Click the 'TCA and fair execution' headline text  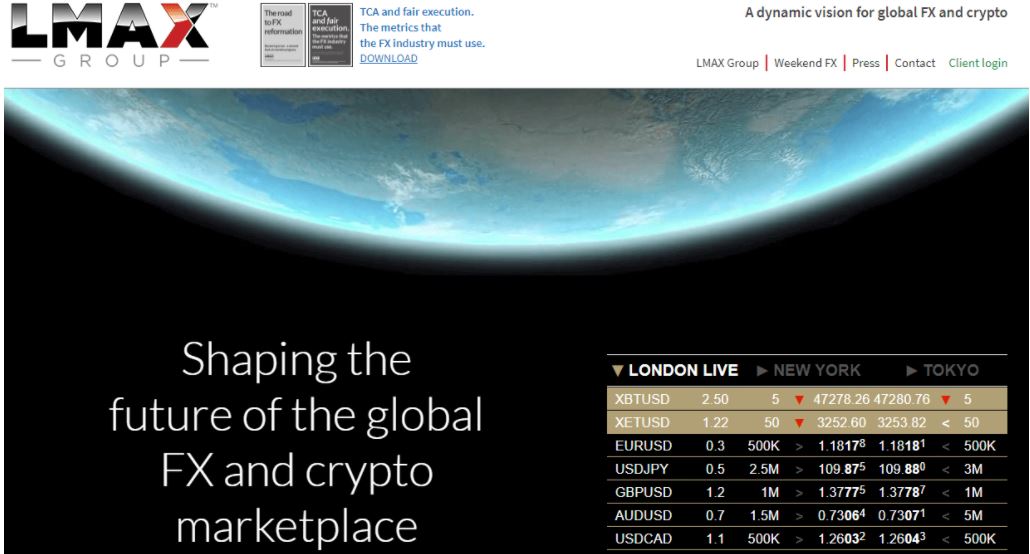(416, 12)
